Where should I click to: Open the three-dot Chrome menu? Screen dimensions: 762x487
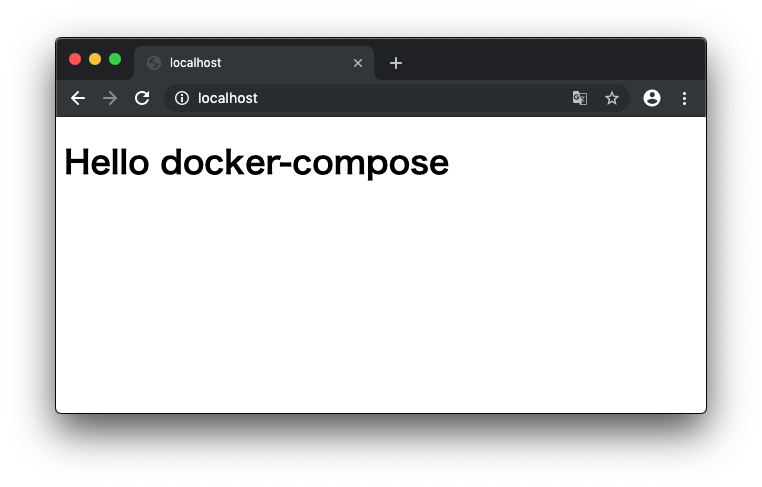point(684,99)
